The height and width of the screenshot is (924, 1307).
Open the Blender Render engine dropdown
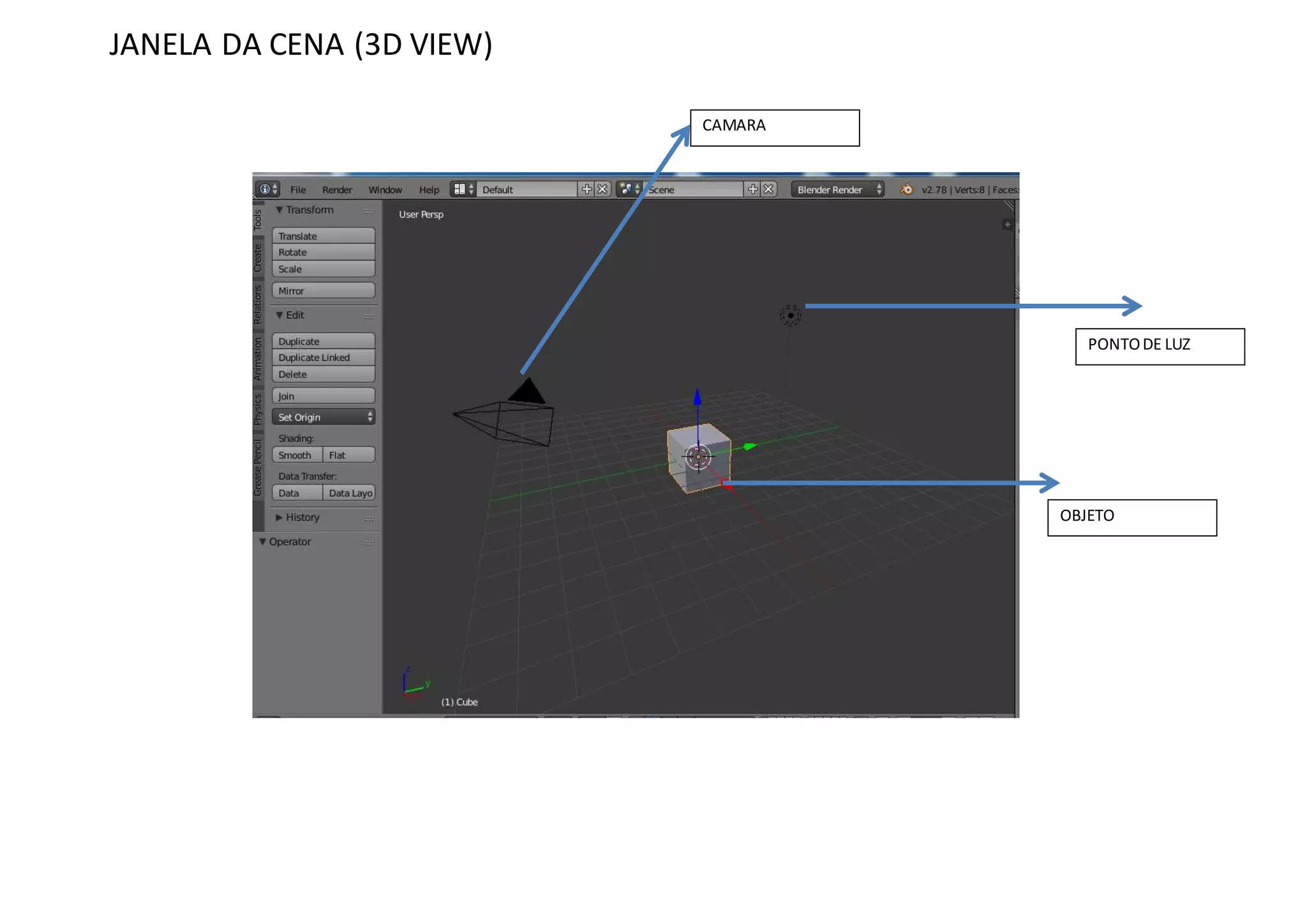pyautogui.click(x=838, y=190)
